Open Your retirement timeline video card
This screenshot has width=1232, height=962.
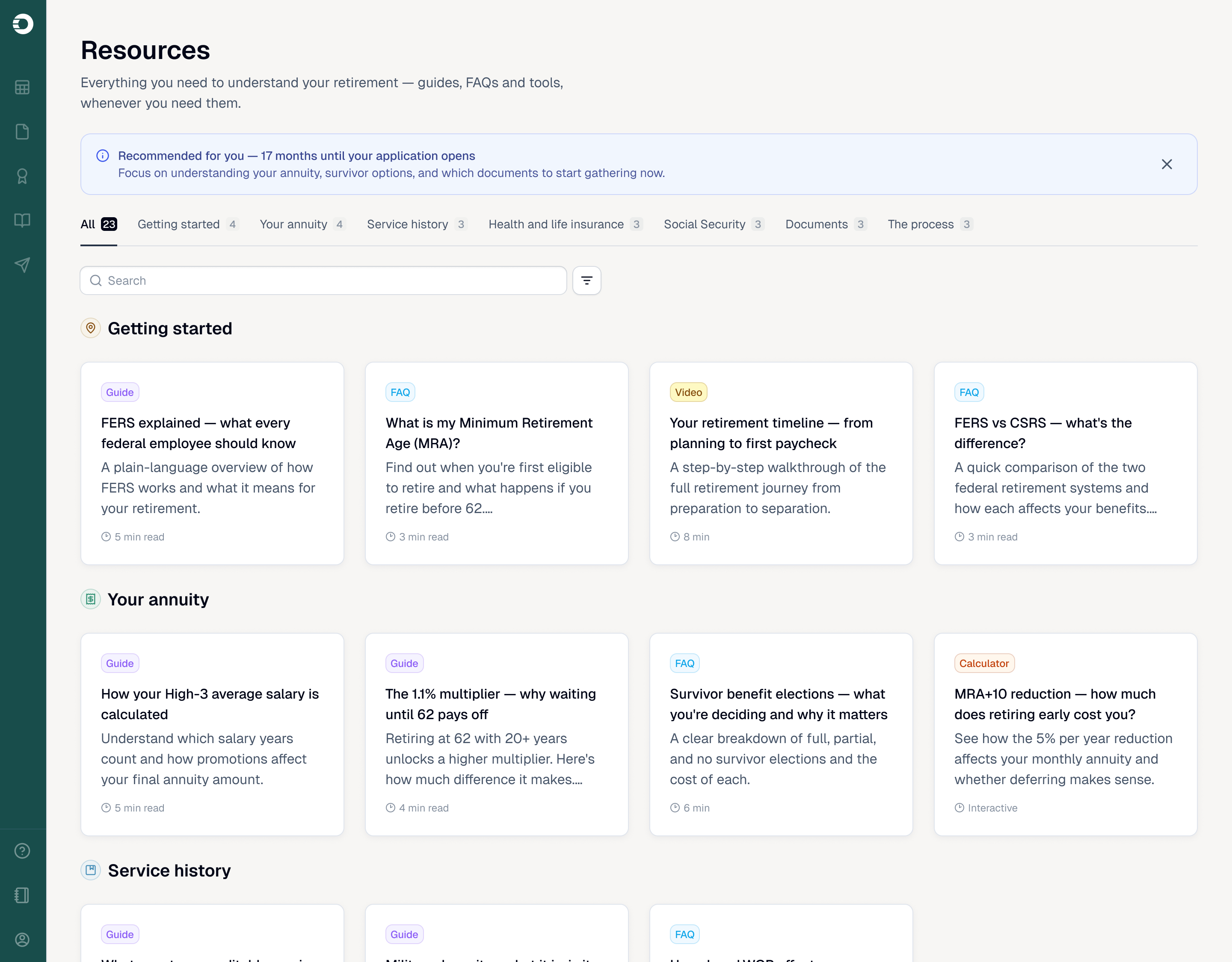click(781, 463)
